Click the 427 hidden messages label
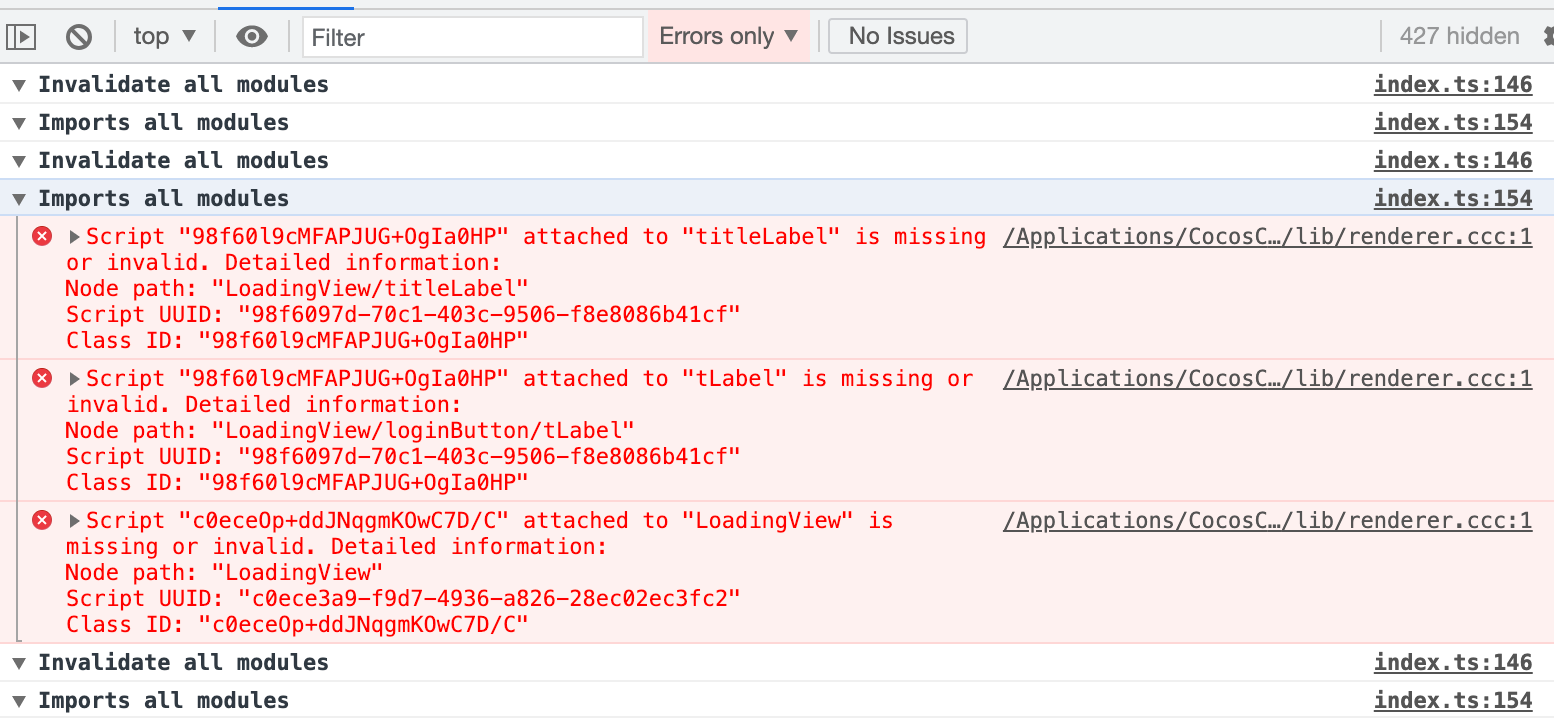 point(1458,37)
